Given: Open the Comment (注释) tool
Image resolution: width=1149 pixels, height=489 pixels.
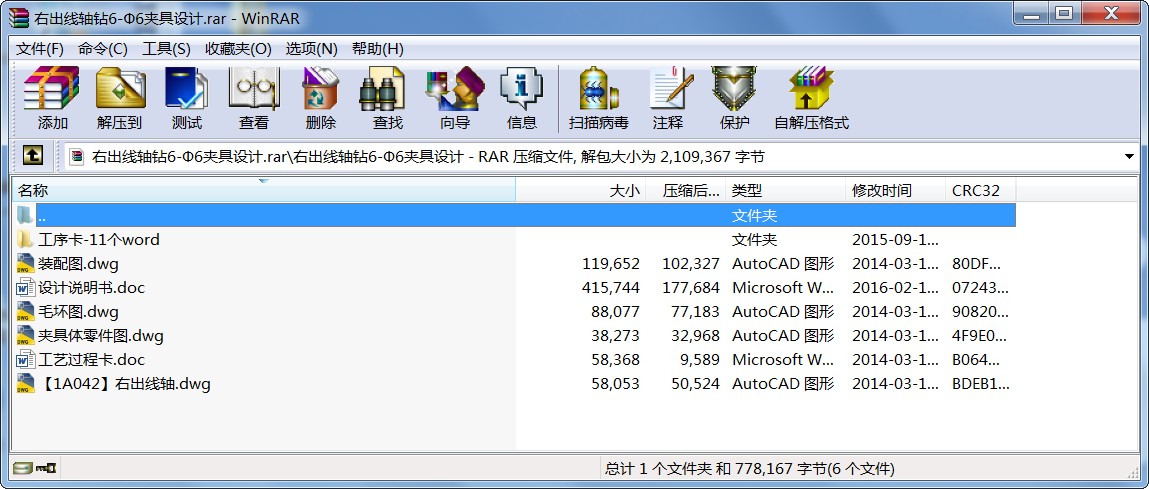Looking at the screenshot, I should click(x=668, y=99).
